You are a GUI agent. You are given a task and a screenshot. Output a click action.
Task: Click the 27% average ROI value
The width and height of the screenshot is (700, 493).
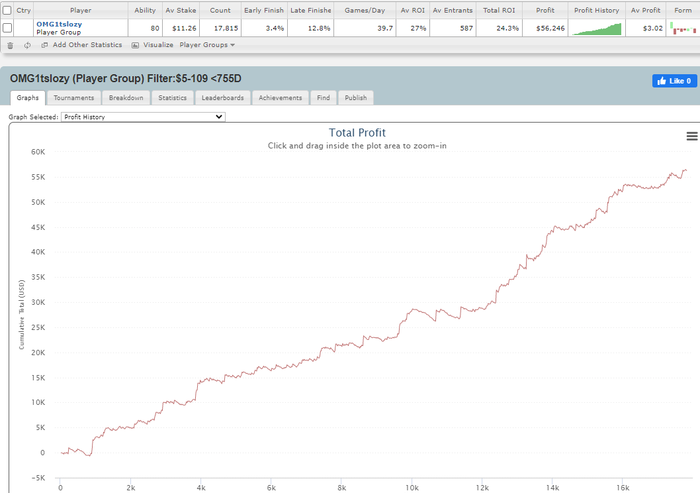[x=418, y=28]
